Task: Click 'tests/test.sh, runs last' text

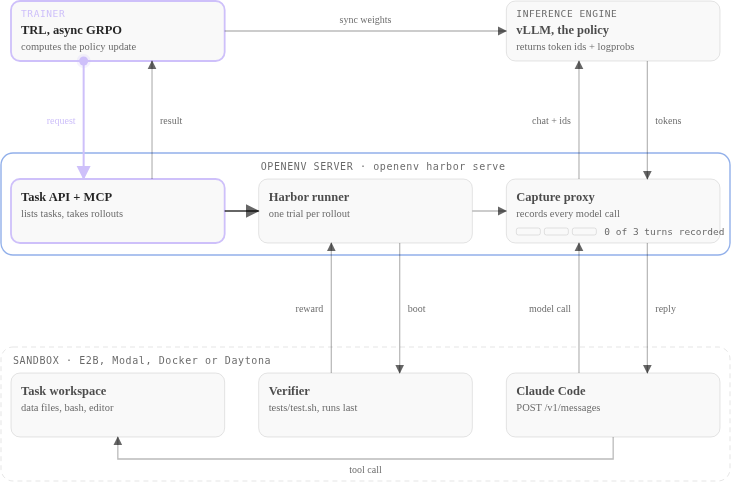Action: click(x=313, y=407)
